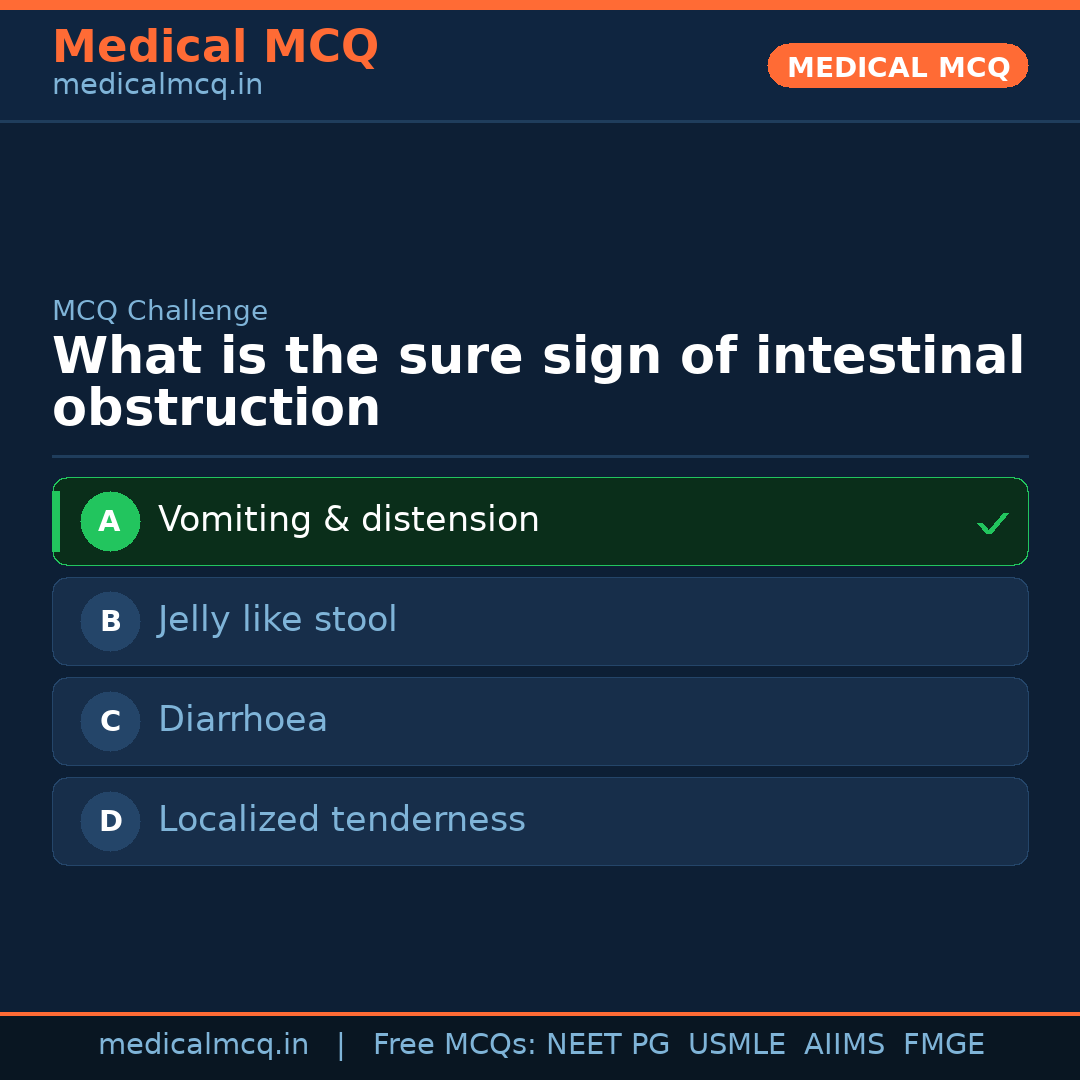Viewport: 1080px width, 1080px height.
Task: Select the "Localized tenderness" option
Action: tap(341, 820)
